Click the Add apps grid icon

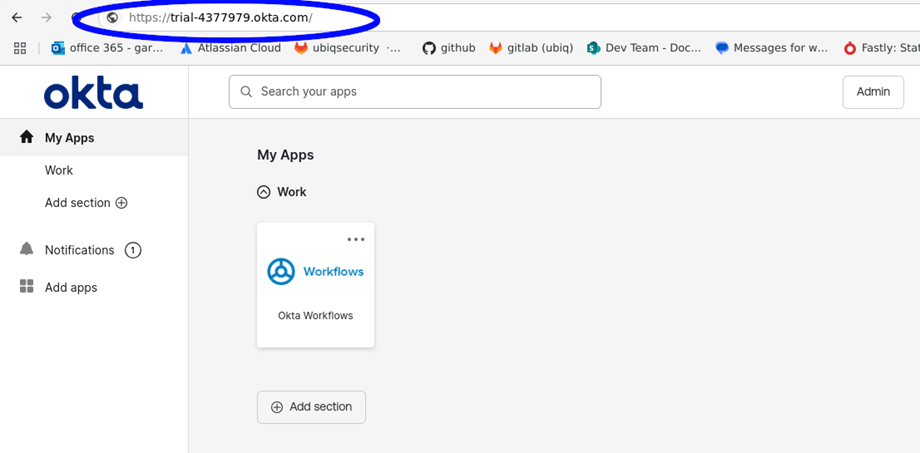tap(26, 286)
